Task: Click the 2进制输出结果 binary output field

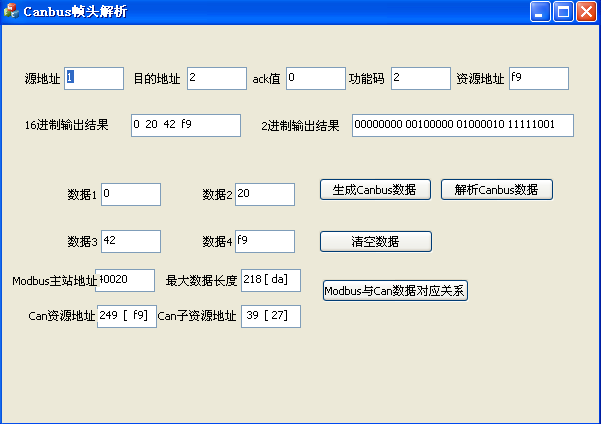Action: [462, 125]
